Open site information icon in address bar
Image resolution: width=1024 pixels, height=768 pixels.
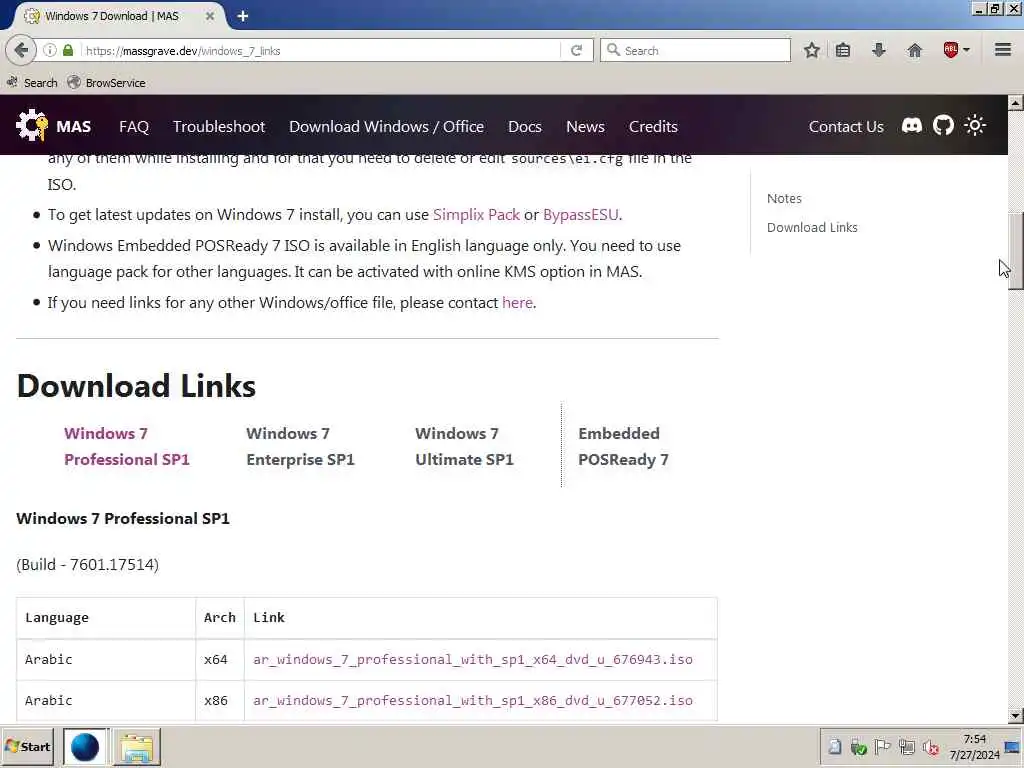point(50,50)
